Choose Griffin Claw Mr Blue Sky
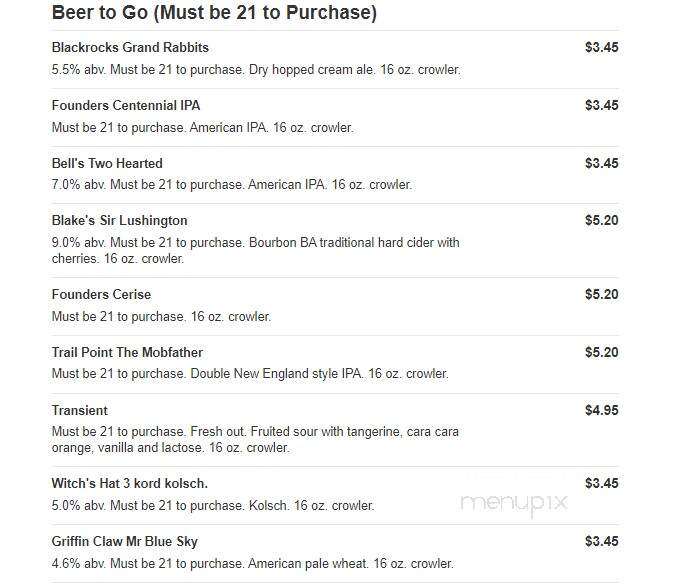The height and width of the screenshot is (585, 693). pyautogui.click(x=125, y=541)
